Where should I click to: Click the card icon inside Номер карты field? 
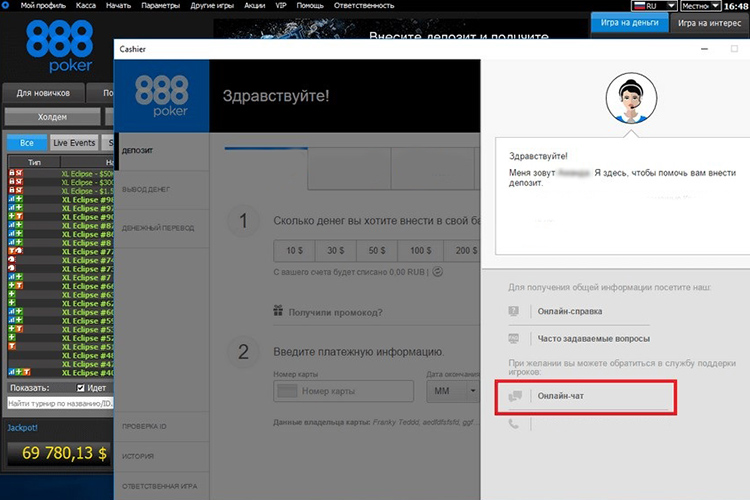coord(287,391)
